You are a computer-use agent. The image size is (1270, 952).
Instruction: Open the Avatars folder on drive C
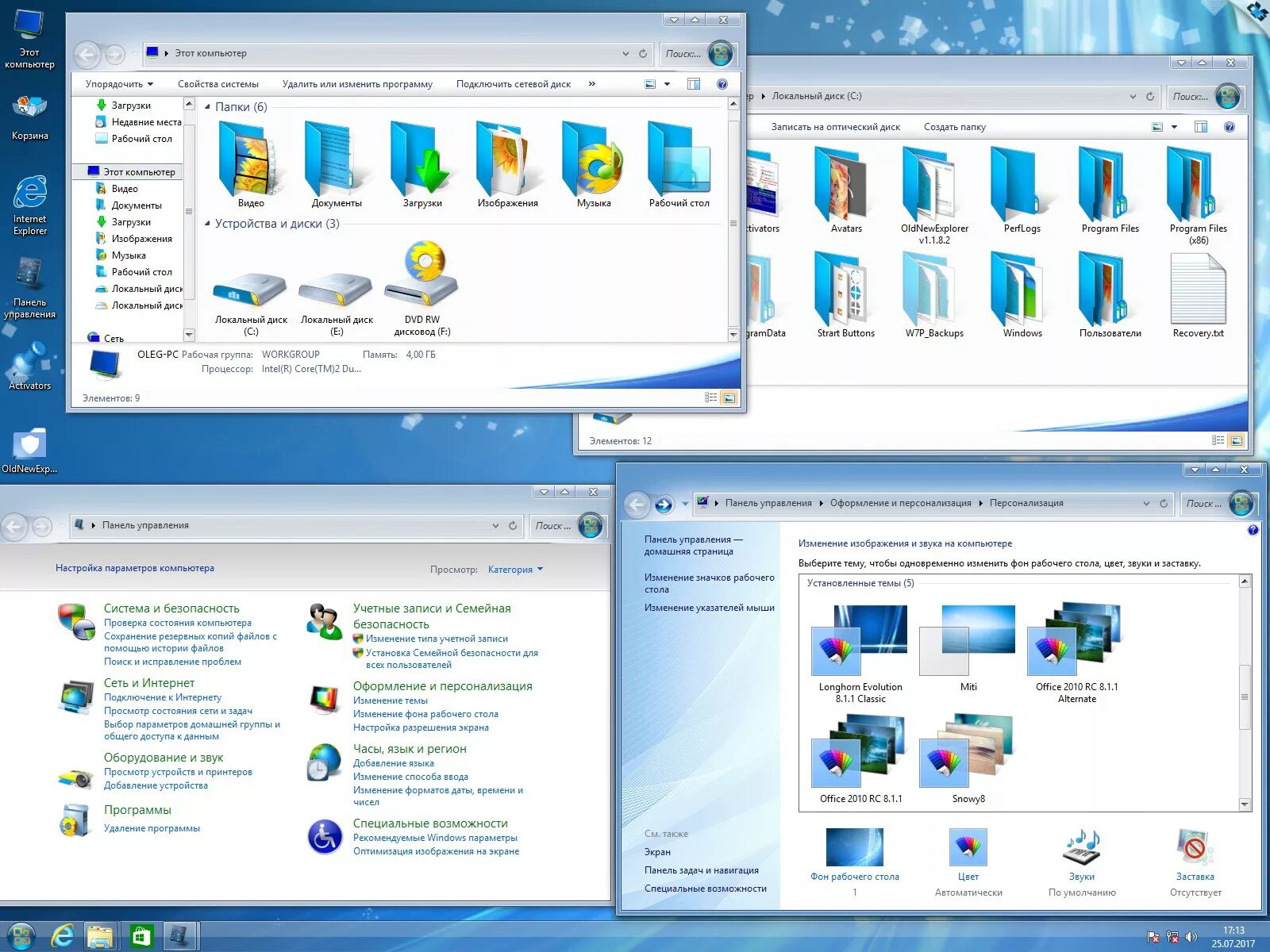[x=846, y=190]
